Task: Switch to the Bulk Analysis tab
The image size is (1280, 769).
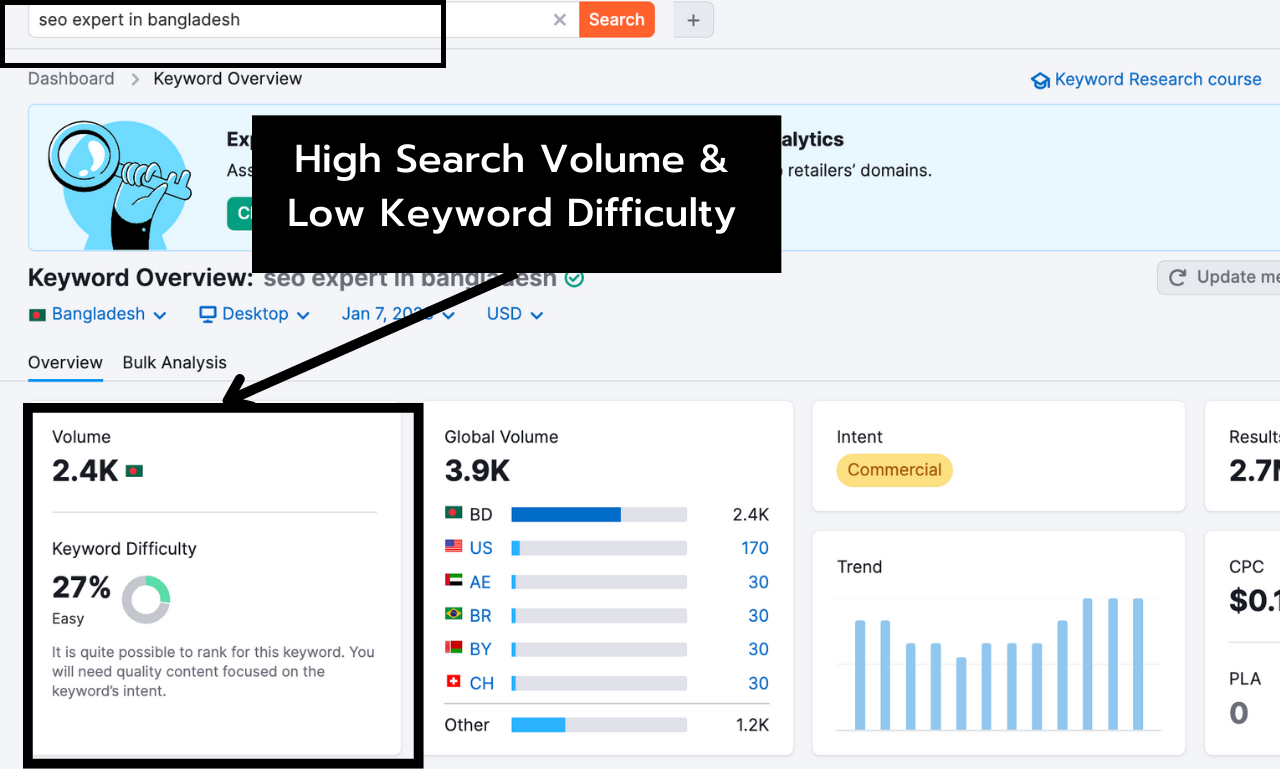Action: point(174,362)
